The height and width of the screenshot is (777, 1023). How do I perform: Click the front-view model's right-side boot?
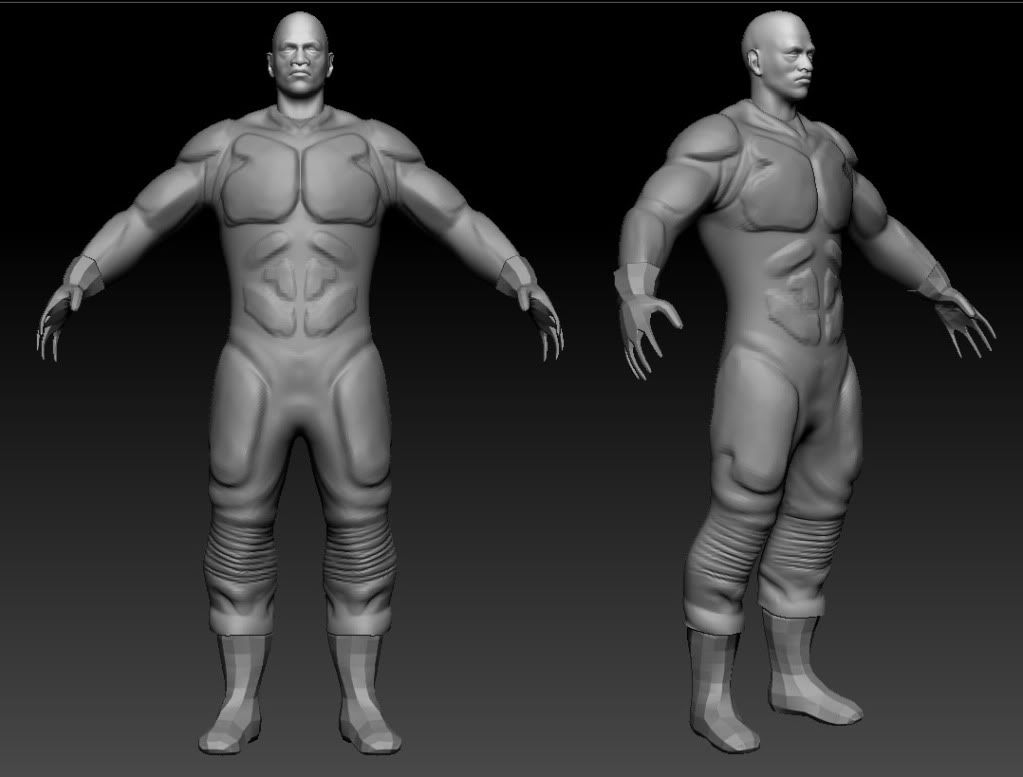362,690
